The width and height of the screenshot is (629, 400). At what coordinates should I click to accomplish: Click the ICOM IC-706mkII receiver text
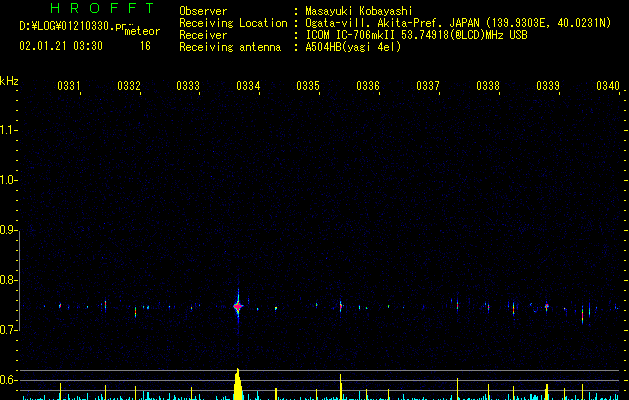pos(416,35)
